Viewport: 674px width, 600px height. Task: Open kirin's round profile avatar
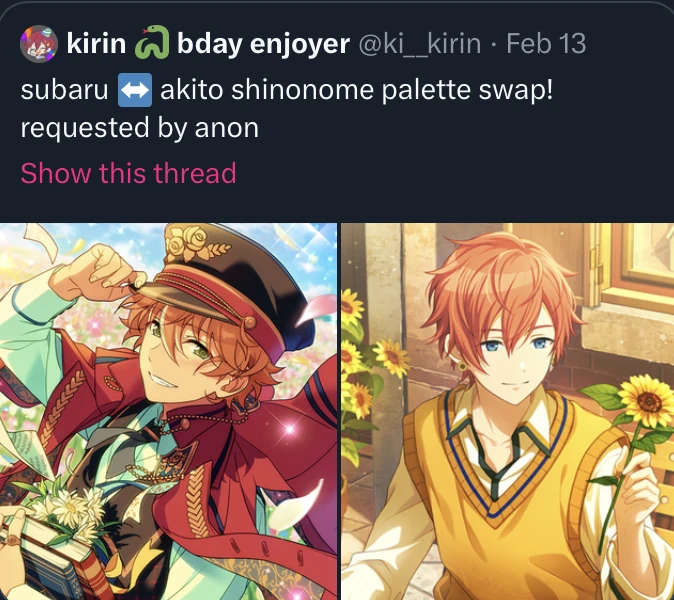(x=39, y=43)
